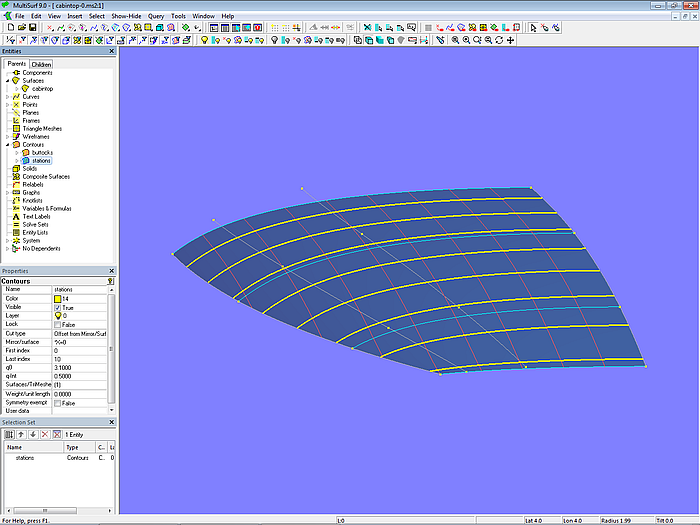The image size is (700, 525).
Task: Expand the Curves tree node
Action: [x=6, y=96]
